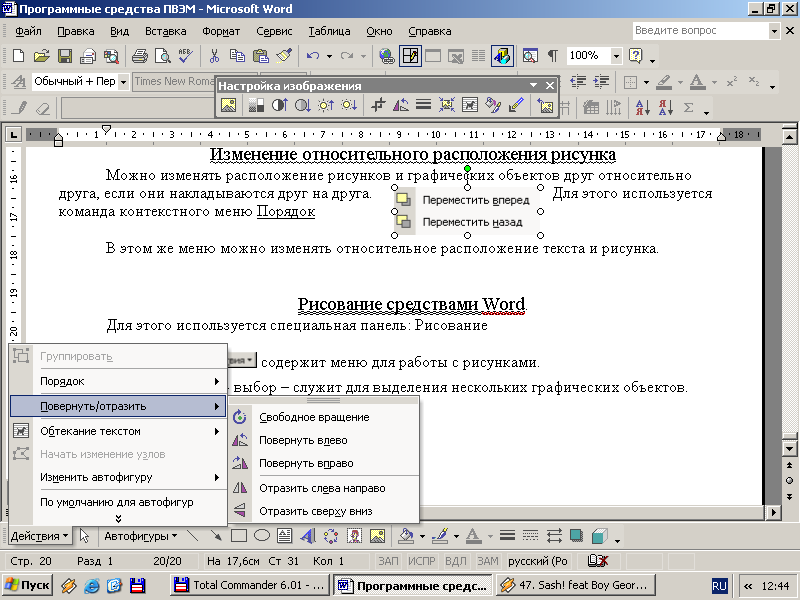Toggle paragraph marks ¶ display

pos(553,56)
